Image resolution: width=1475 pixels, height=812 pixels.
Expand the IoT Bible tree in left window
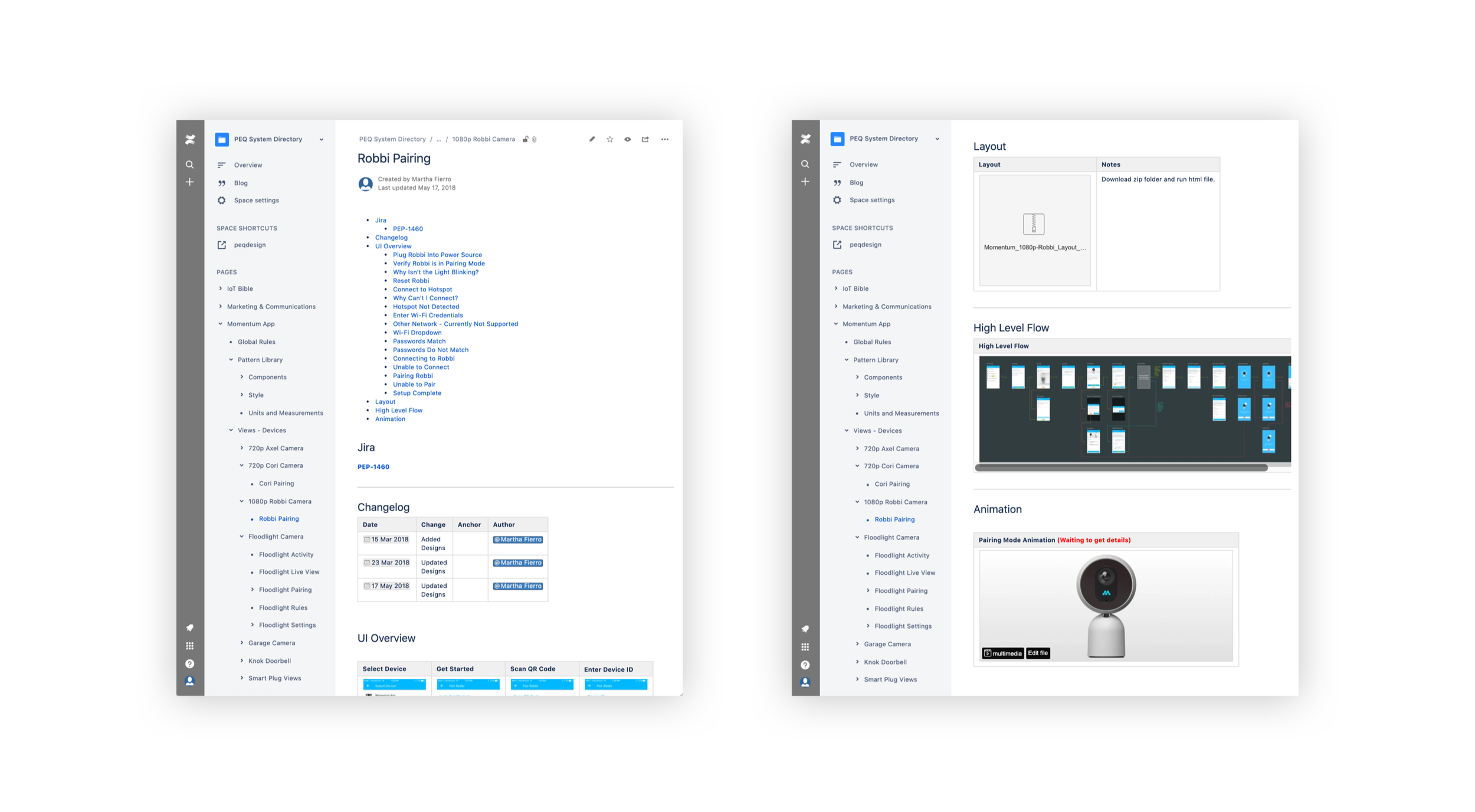(x=221, y=288)
